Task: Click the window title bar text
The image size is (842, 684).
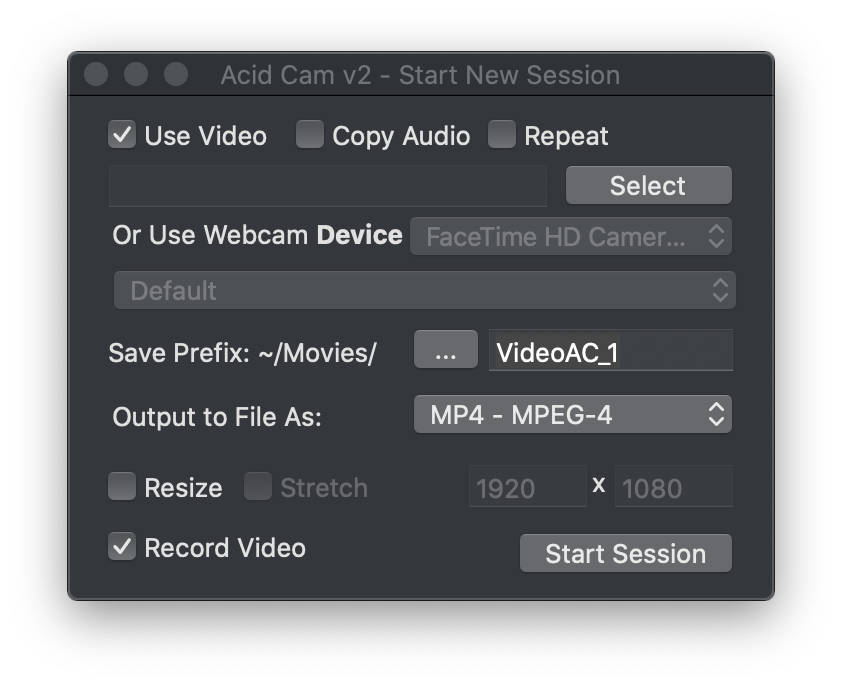Action: pos(420,75)
